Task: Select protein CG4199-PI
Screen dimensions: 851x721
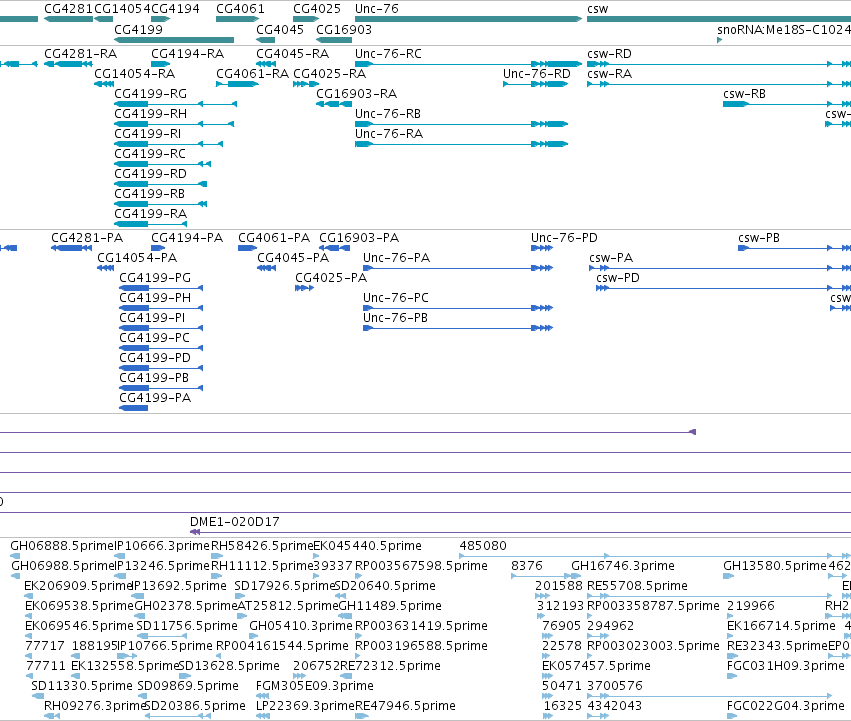Action: click(x=152, y=318)
